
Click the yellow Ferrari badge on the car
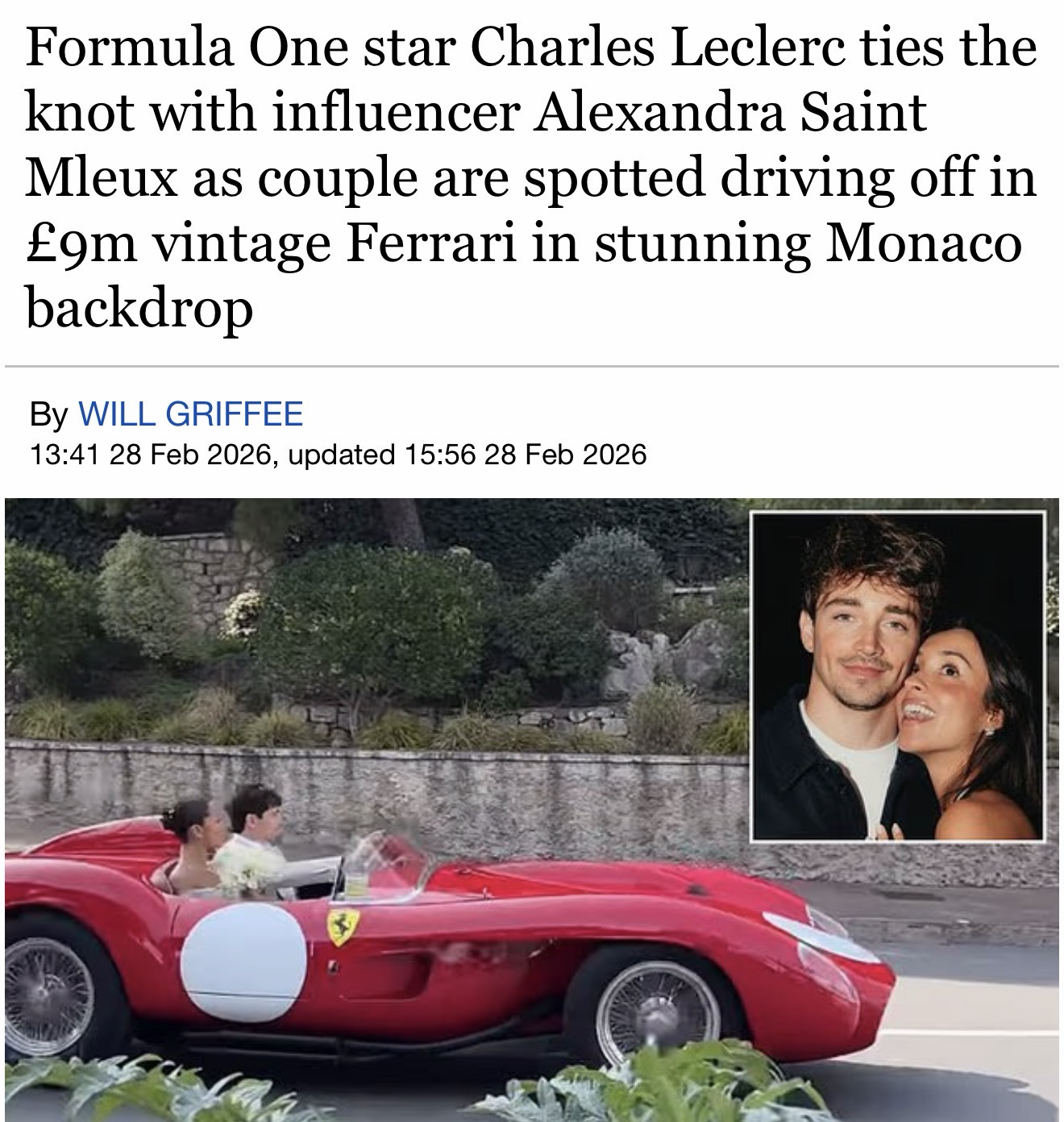pyautogui.click(x=343, y=925)
